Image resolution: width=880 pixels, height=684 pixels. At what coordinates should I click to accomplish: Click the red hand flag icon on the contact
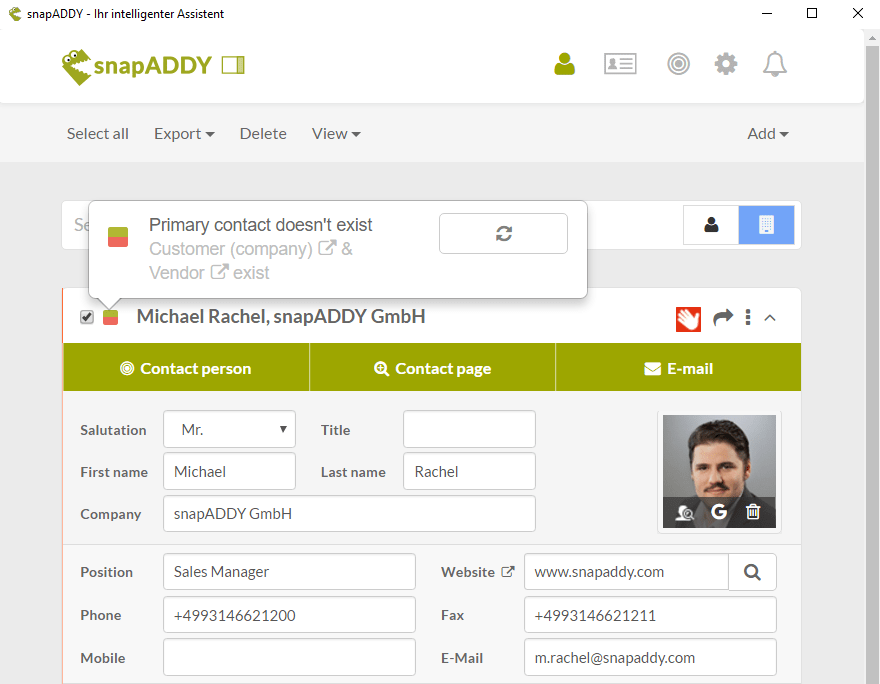click(x=688, y=319)
